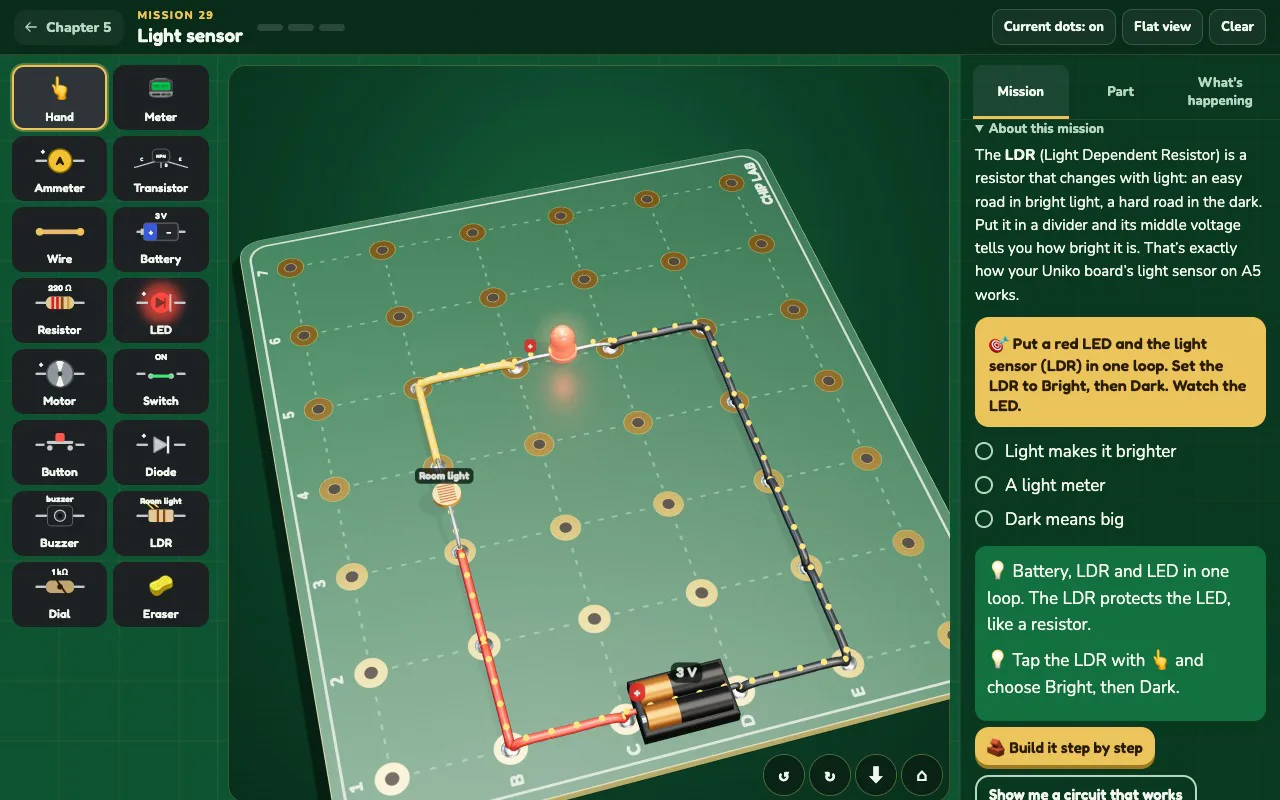Switch to the Part tab
The image size is (1280, 800).
1120,91
